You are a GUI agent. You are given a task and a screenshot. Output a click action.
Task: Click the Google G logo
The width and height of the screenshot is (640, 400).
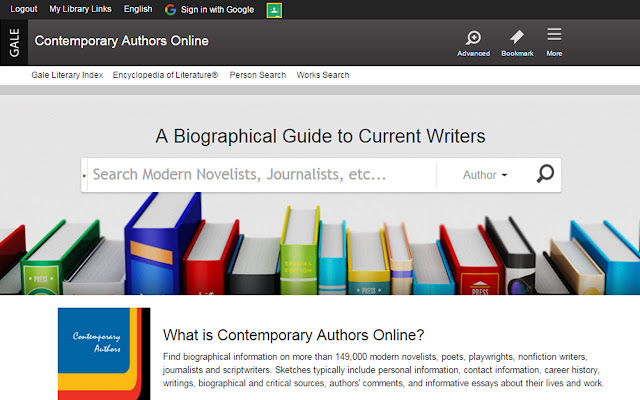tap(170, 10)
